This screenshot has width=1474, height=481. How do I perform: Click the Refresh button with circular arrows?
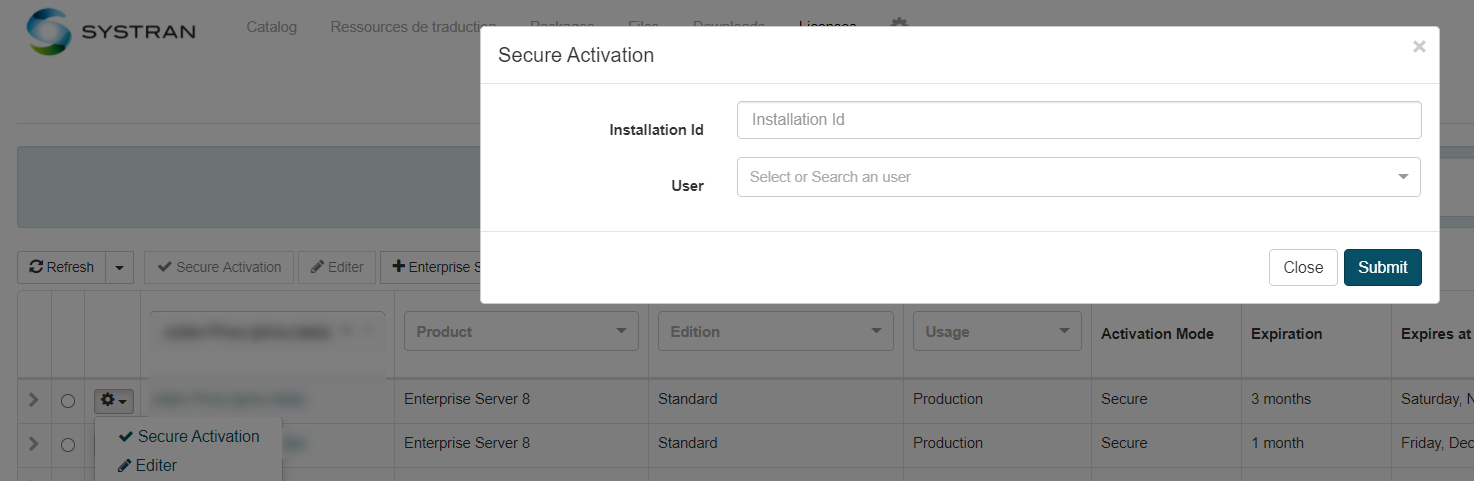pos(62,267)
